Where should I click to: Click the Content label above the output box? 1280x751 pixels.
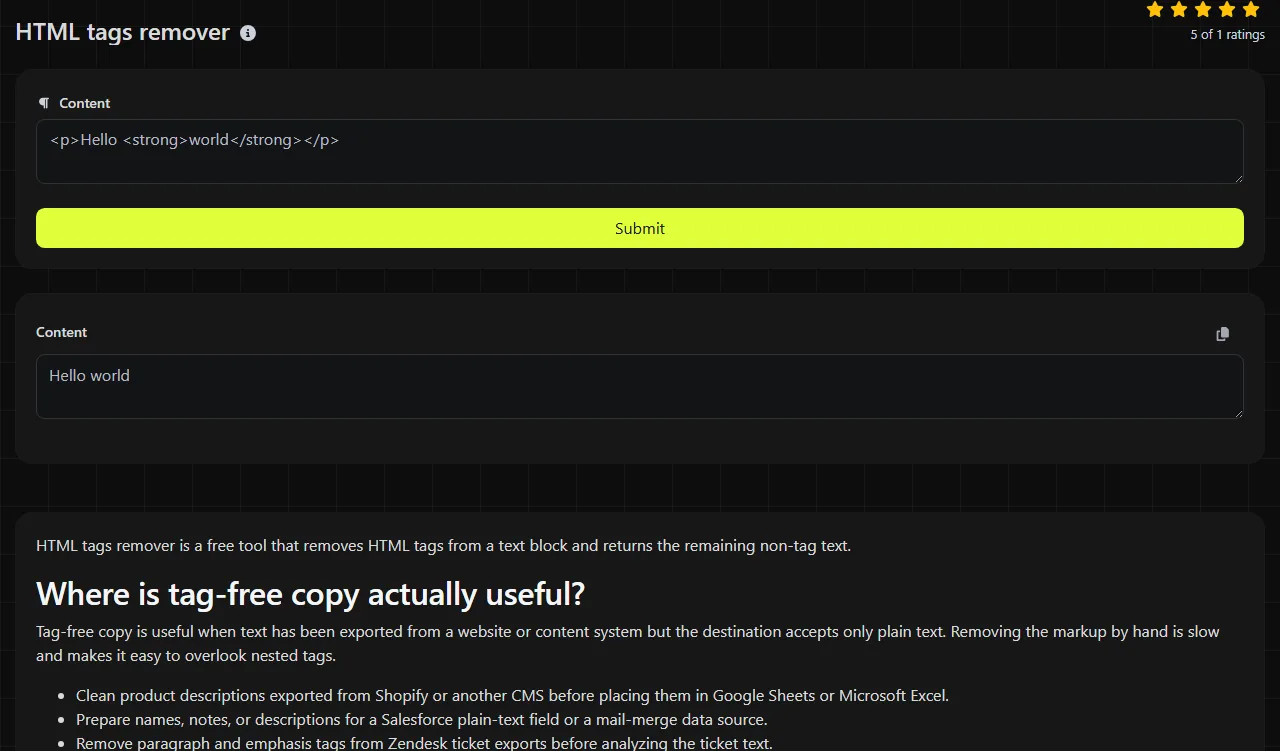(62, 332)
